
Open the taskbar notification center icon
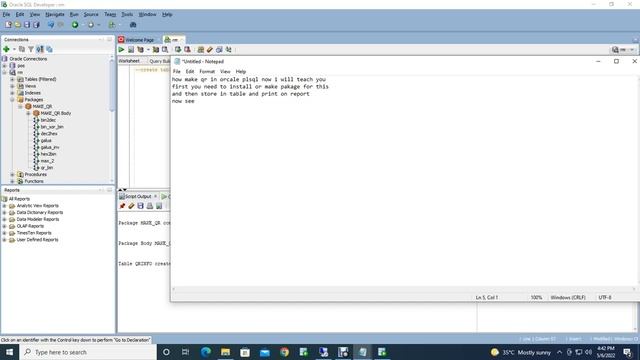pos(628,352)
